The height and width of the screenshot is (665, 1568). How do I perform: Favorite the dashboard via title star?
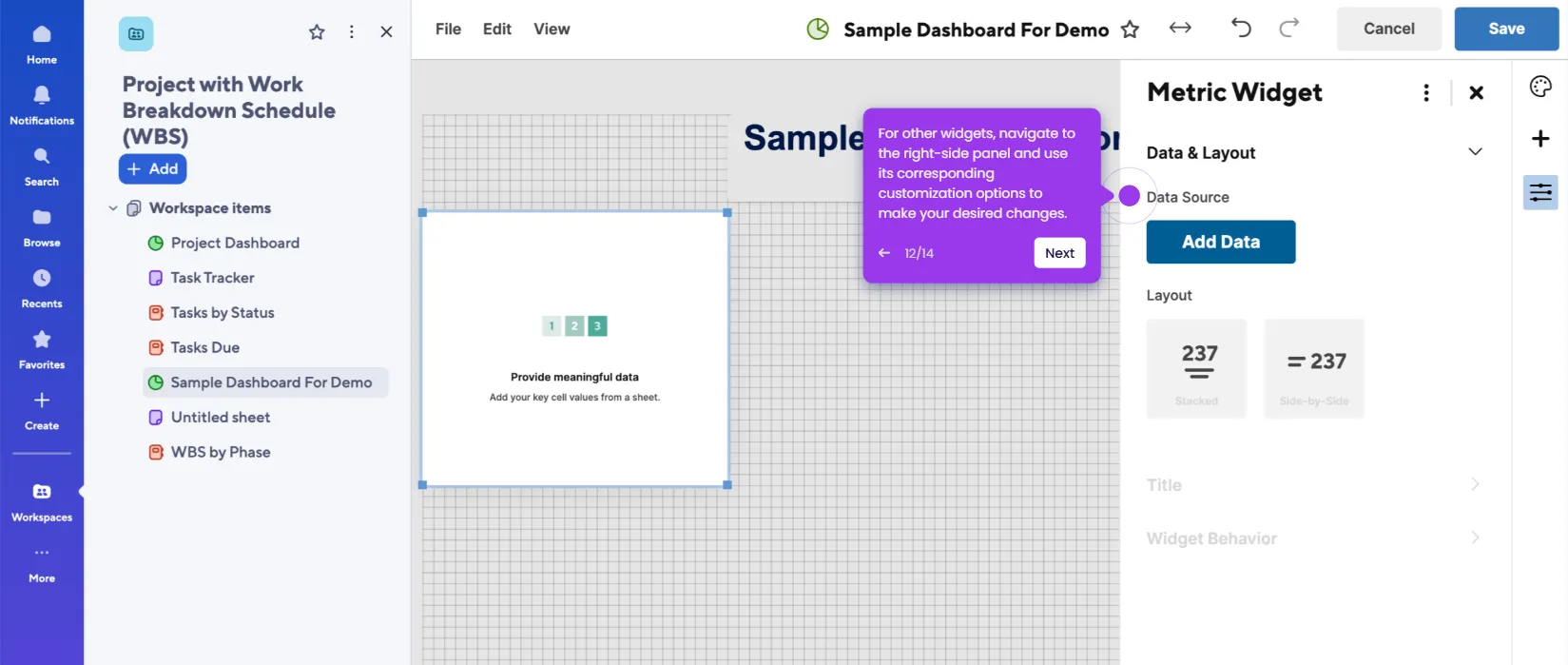click(x=1130, y=29)
